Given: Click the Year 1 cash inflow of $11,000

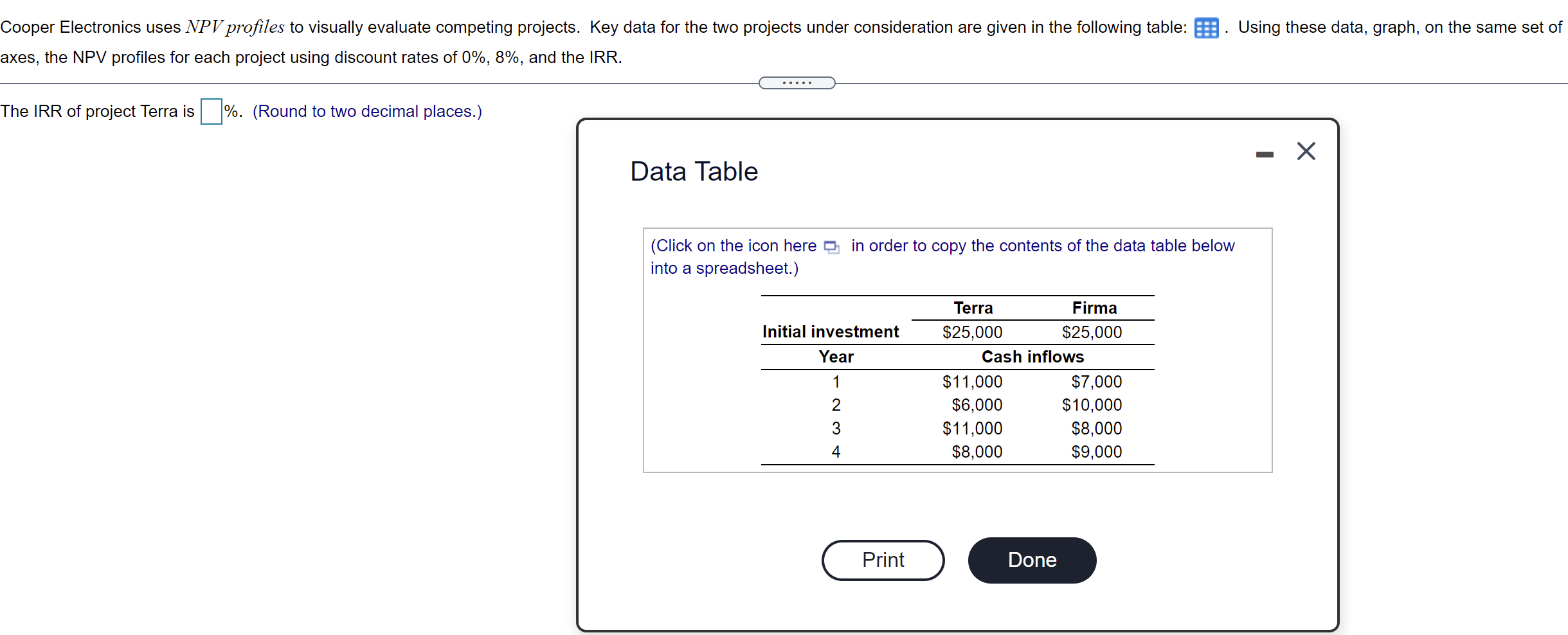Looking at the screenshot, I should tap(972, 381).
